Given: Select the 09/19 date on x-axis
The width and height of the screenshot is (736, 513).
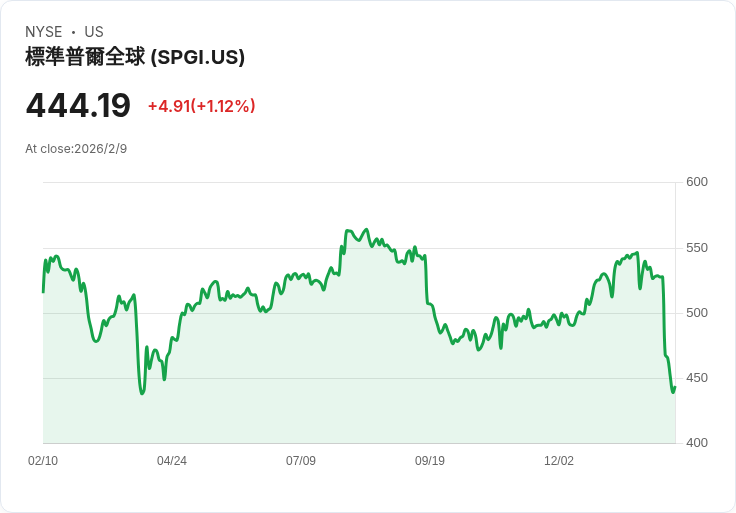Looking at the screenshot, I should coord(430,461).
